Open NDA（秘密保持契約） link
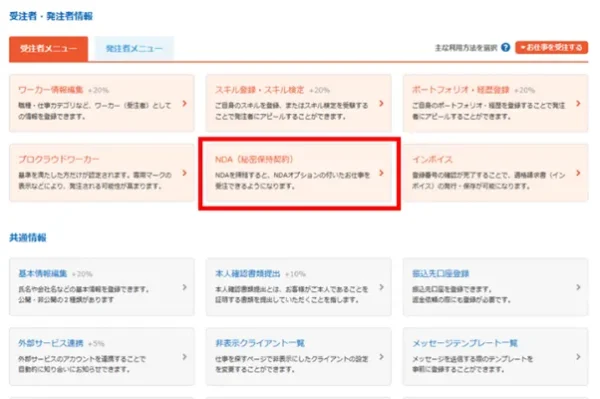This screenshot has height=399, width=600. click(254, 159)
